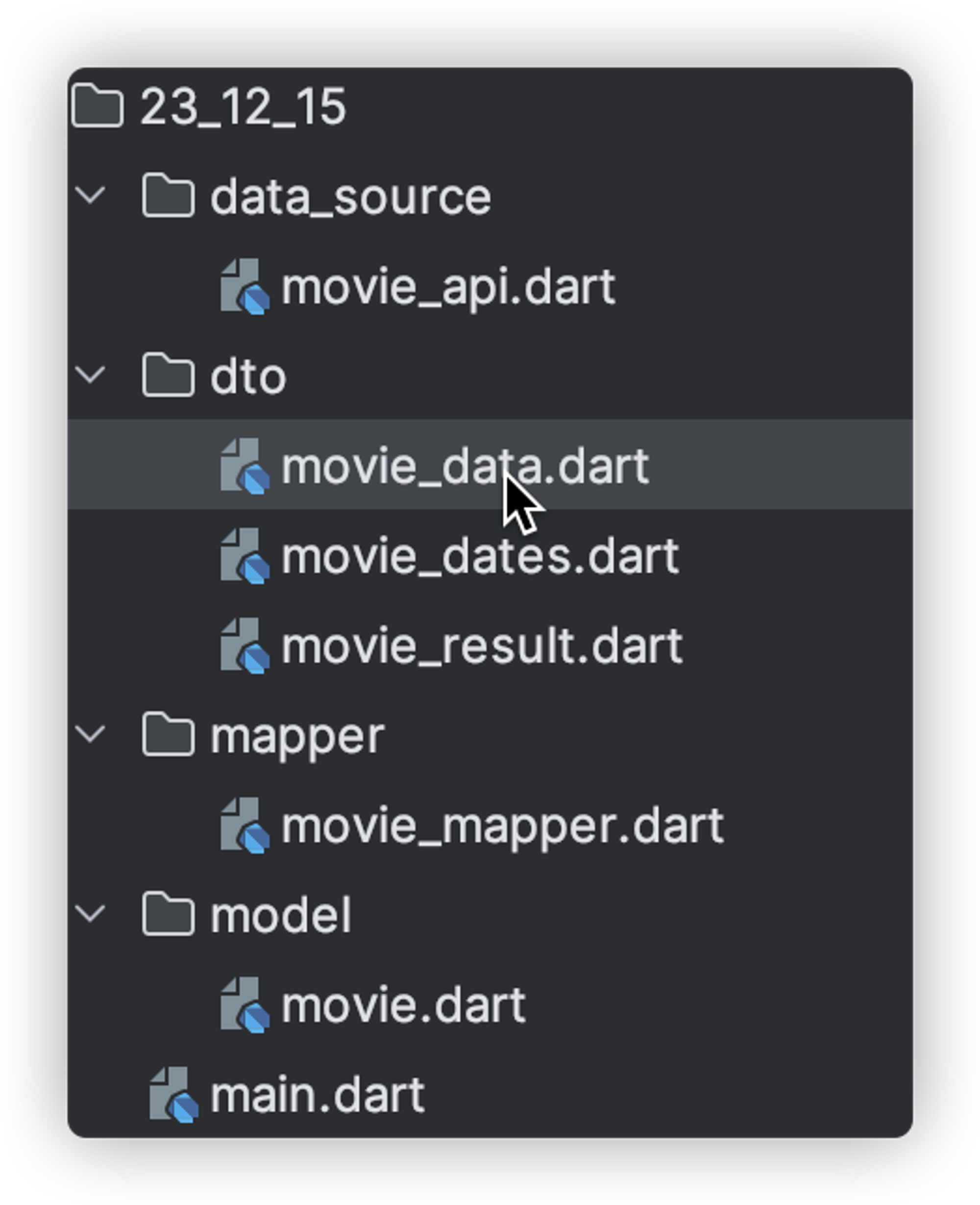Screen dimensions: 980x1205
Task: Open movie_api.dart file name
Action: pos(448,289)
